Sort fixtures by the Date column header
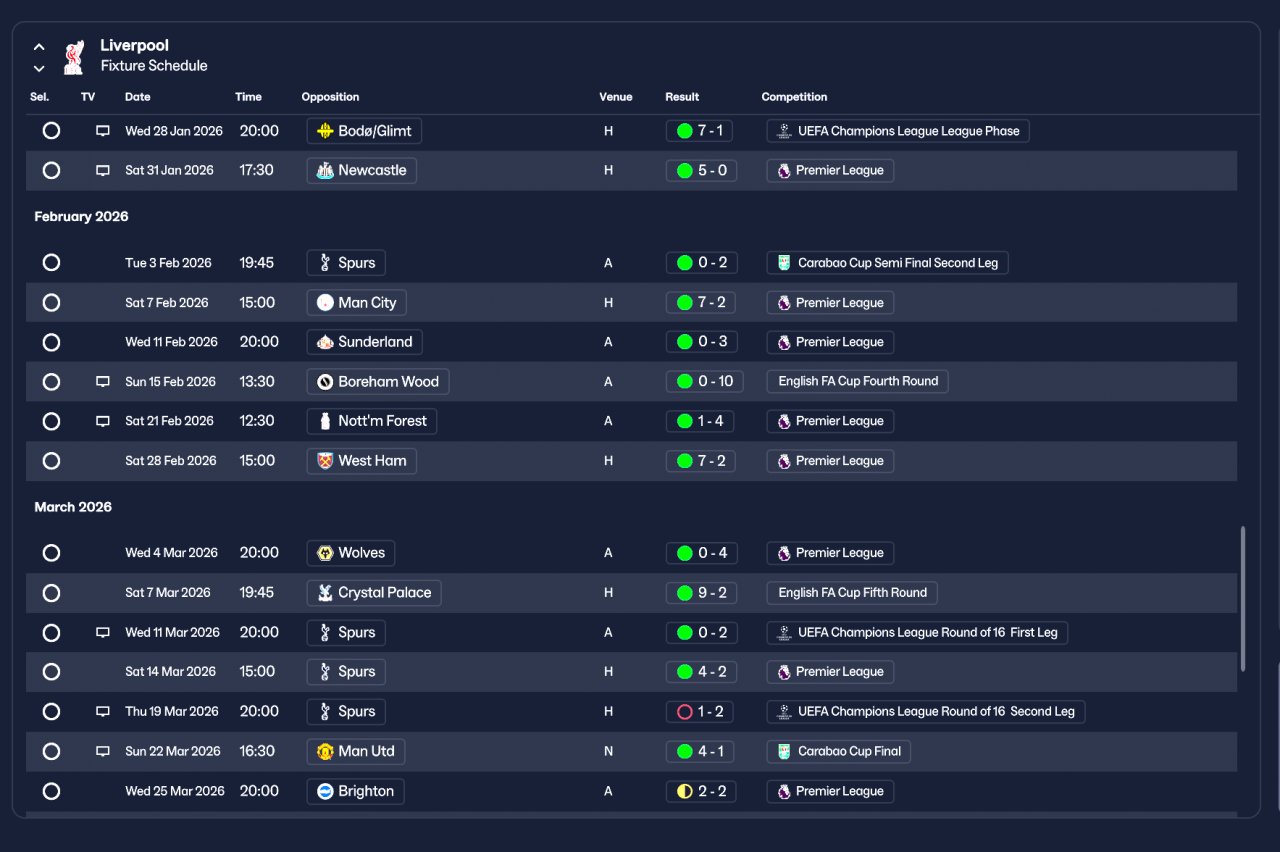1280x852 pixels. click(x=138, y=97)
